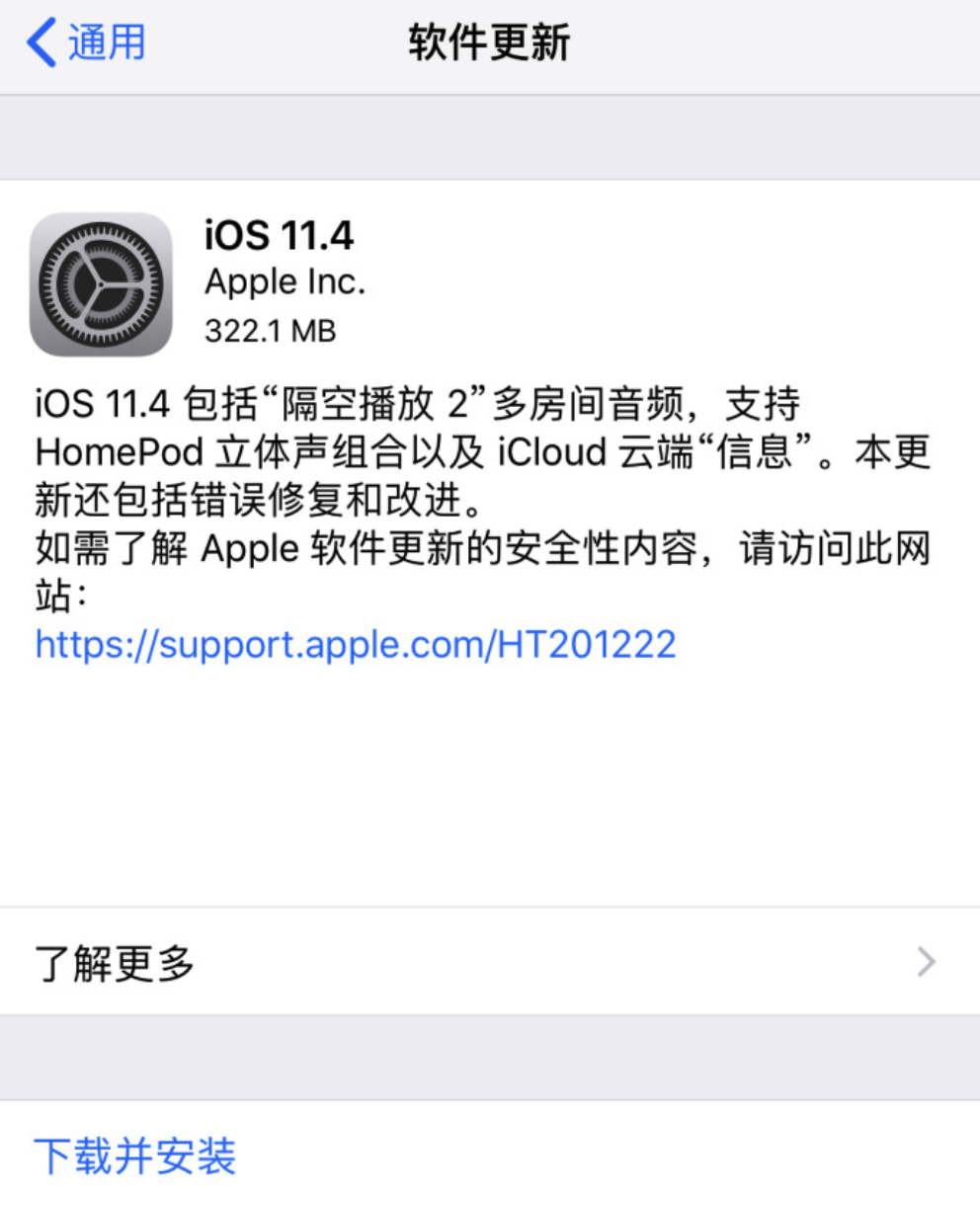Click the gray separator above 下载并安装
980x1205 pixels.
point(490,1057)
